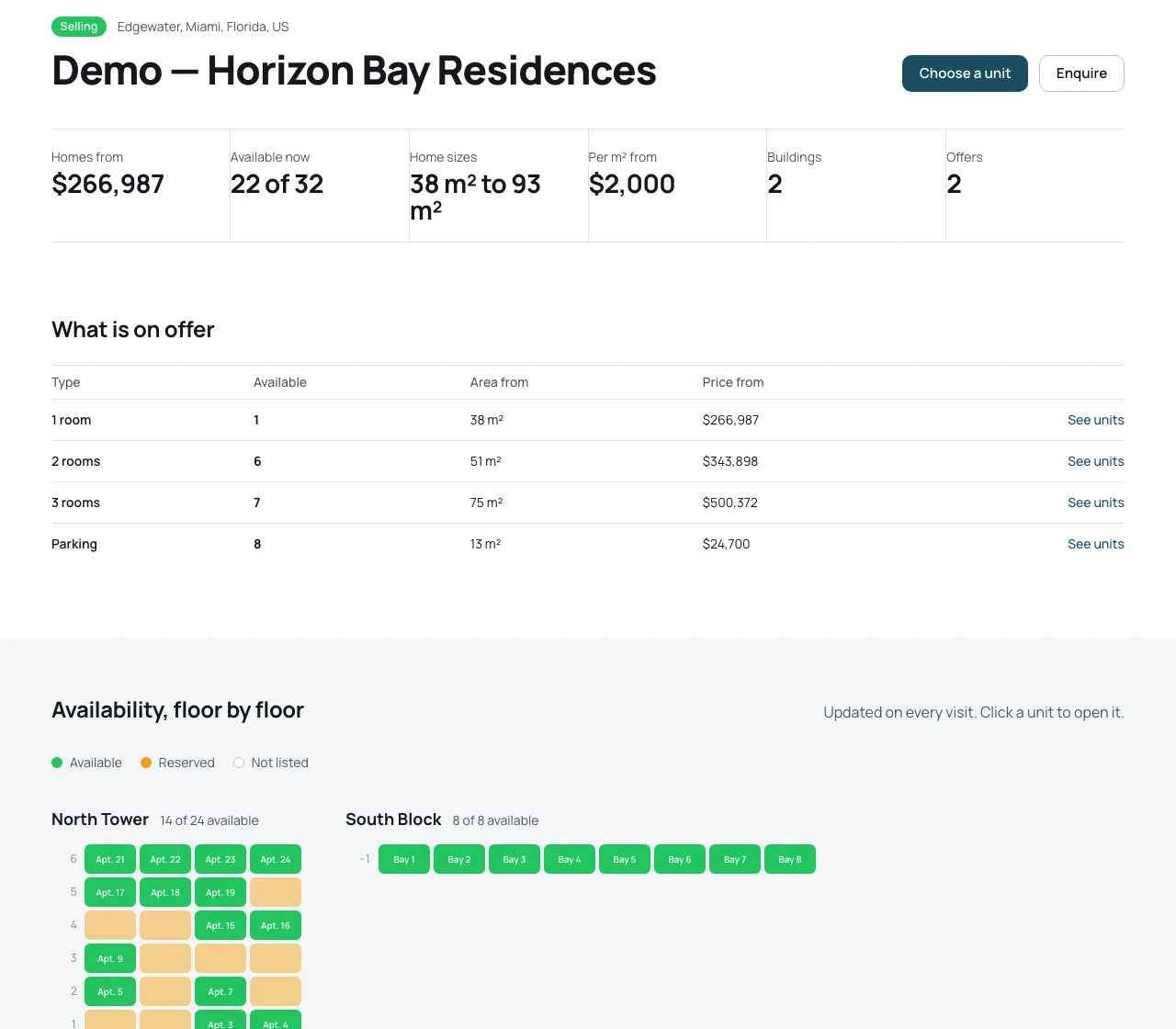Open Bay 1 parking unit
Screen dimensions: 1176x1029
coord(404,859)
